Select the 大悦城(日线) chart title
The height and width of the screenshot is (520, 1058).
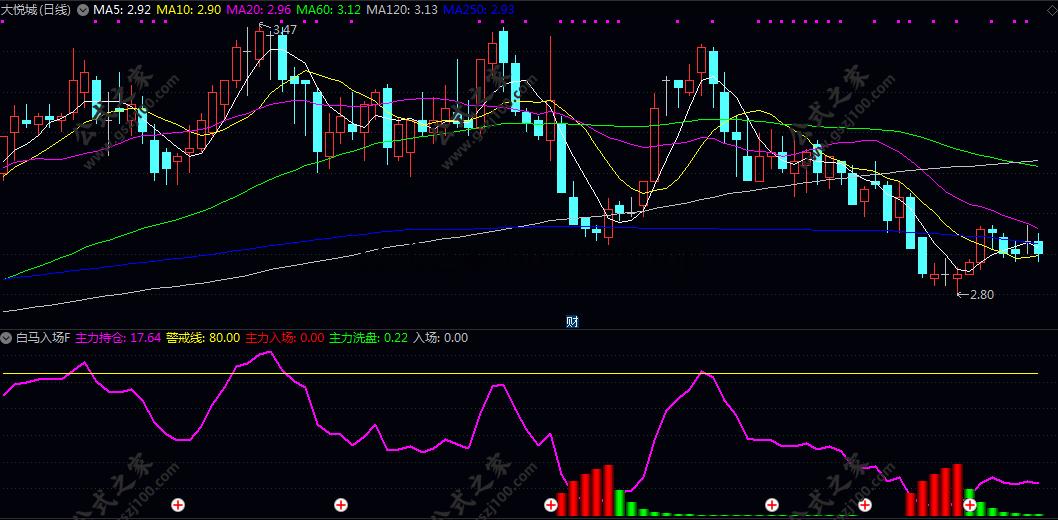tap(38, 10)
